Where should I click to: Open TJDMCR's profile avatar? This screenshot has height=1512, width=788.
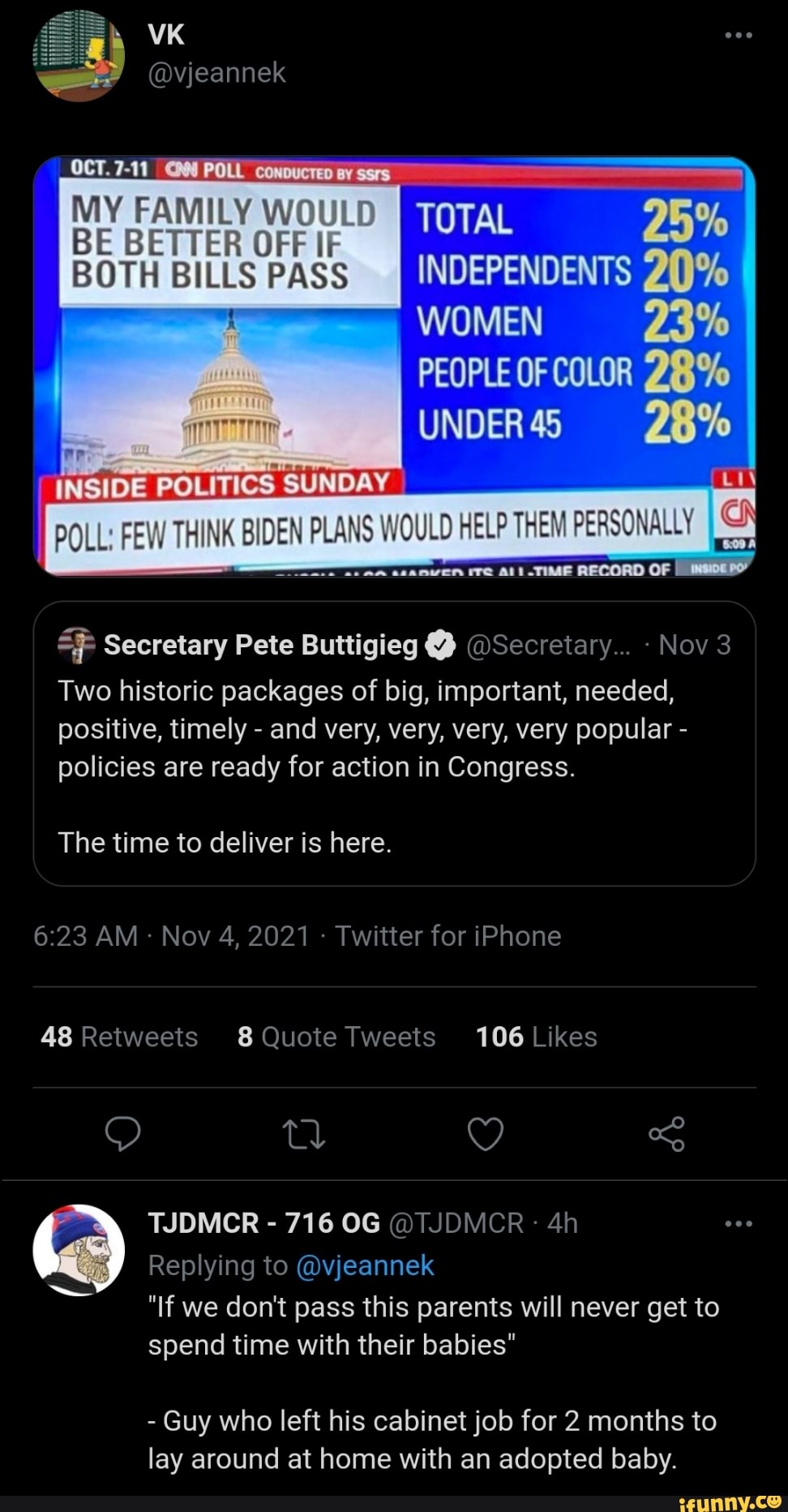79,1250
